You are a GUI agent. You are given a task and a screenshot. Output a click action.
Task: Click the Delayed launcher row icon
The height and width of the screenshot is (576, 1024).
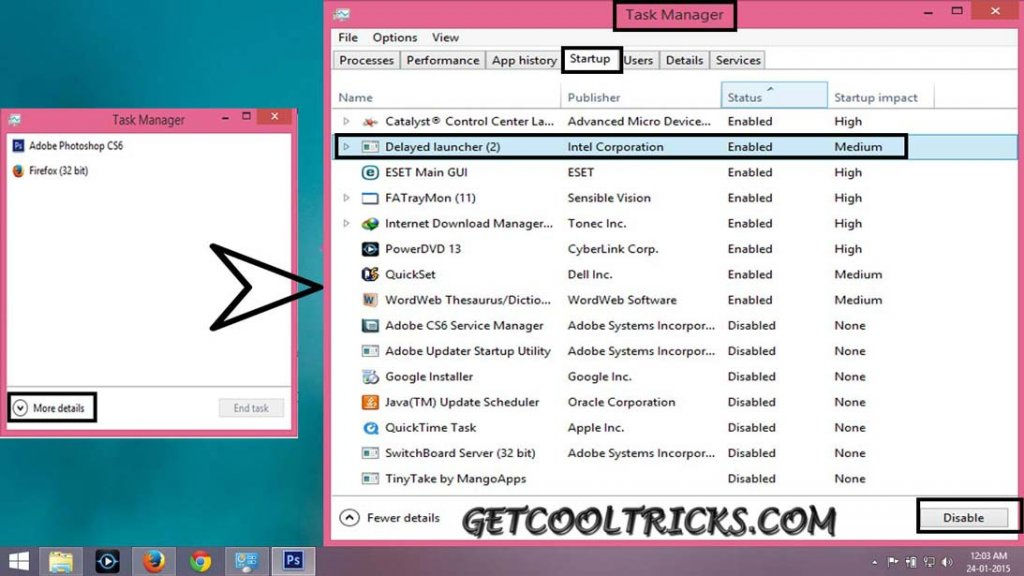[x=370, y=147]
